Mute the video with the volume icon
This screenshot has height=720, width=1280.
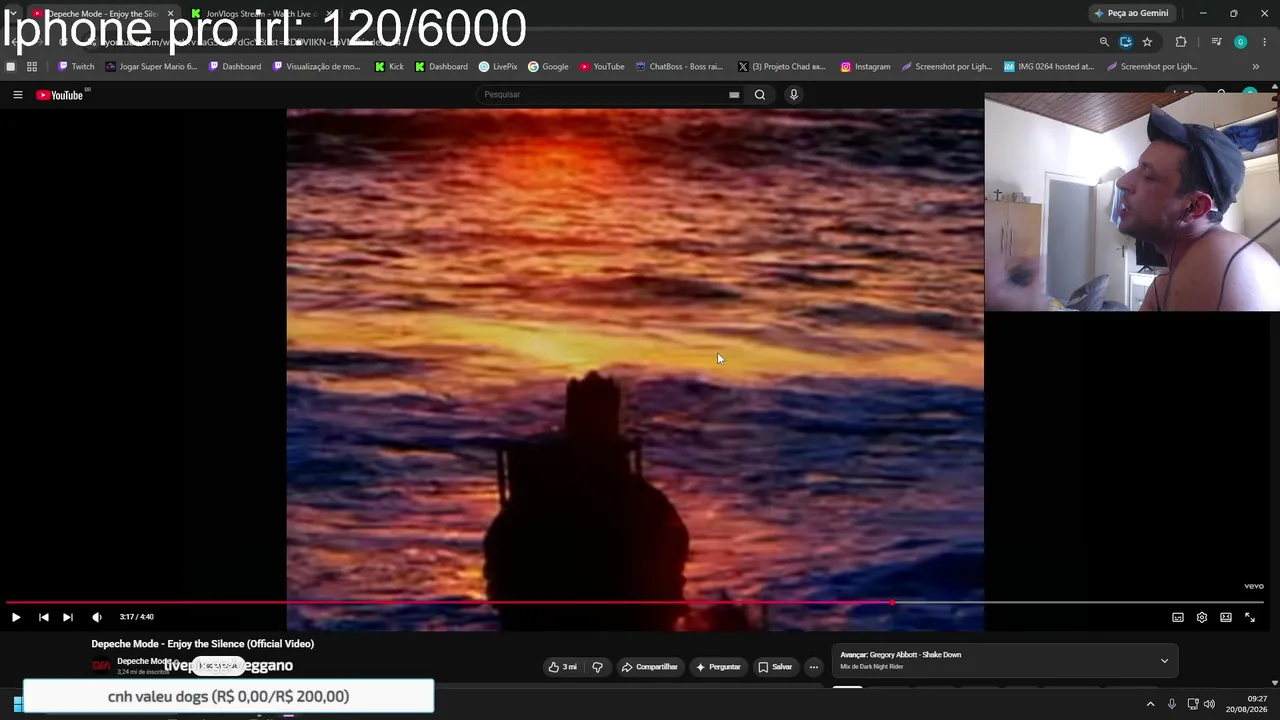point(97,617)
